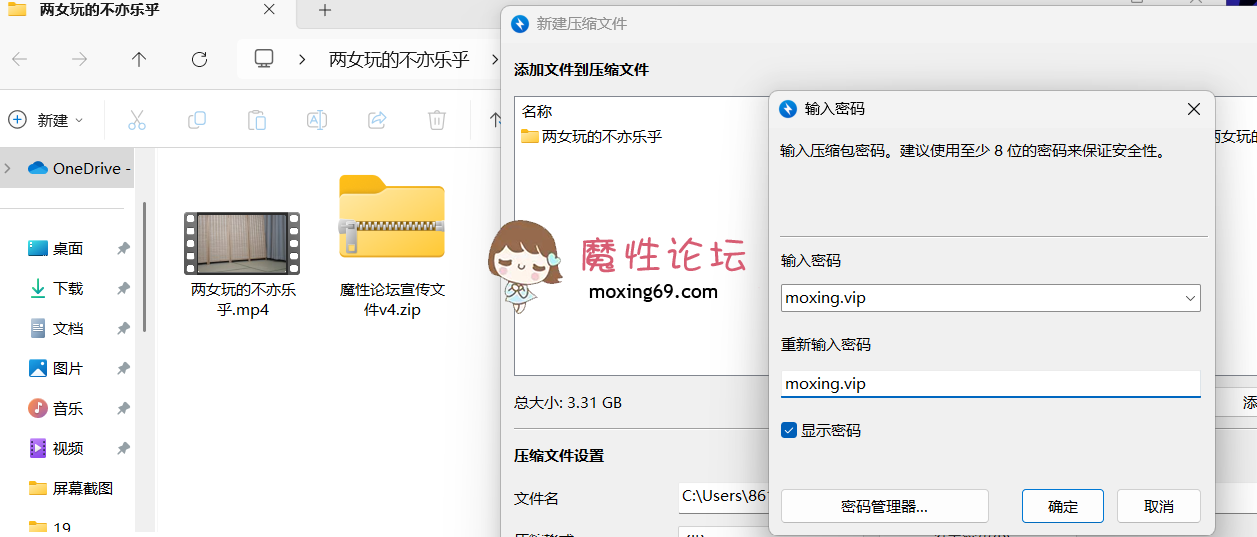
Task: Close the 两女玩的不亦乐乎 Explorer tab
Action: tap(269, 10)
